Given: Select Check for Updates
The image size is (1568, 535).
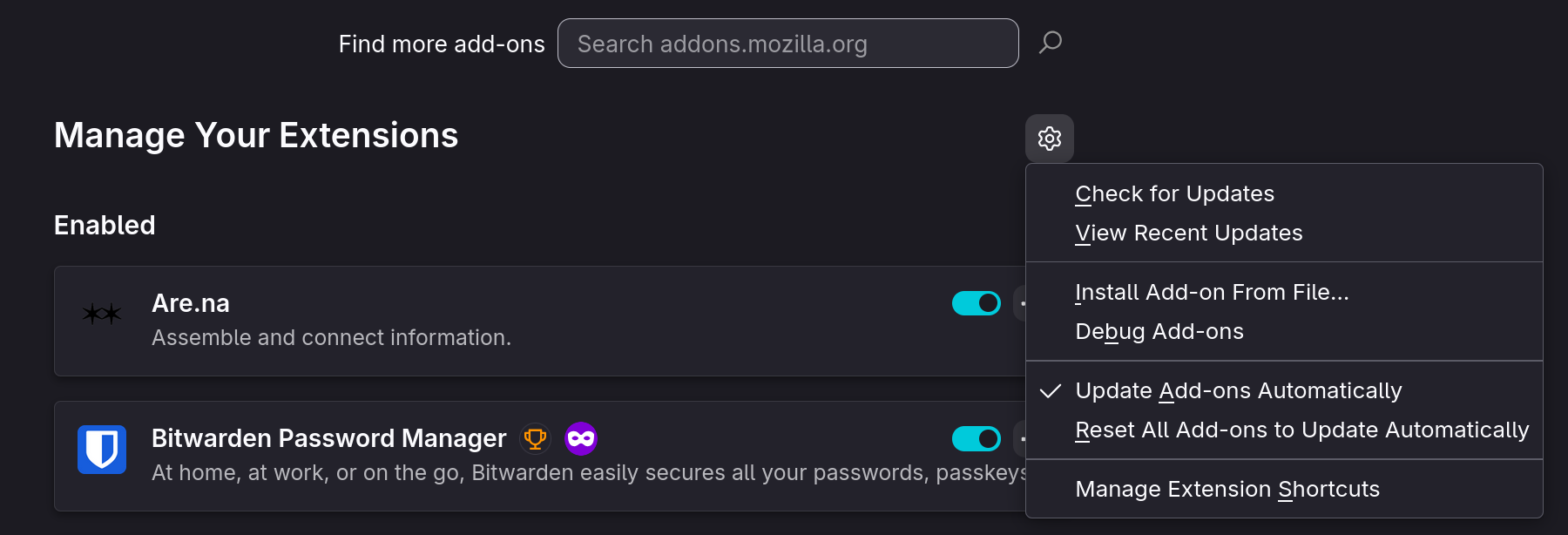Looking at the screenshot, I should (x=1174, y=193).
